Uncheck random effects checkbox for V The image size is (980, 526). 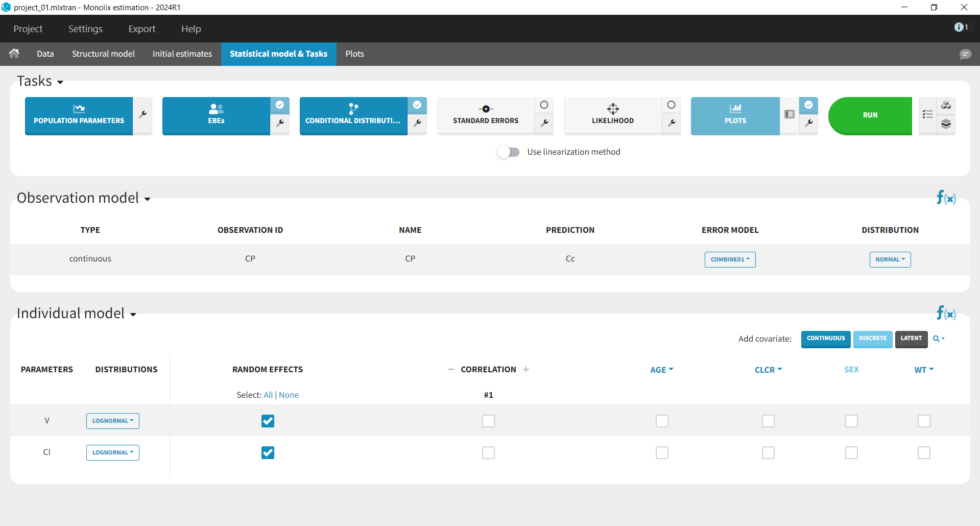[x=267, y=421]
